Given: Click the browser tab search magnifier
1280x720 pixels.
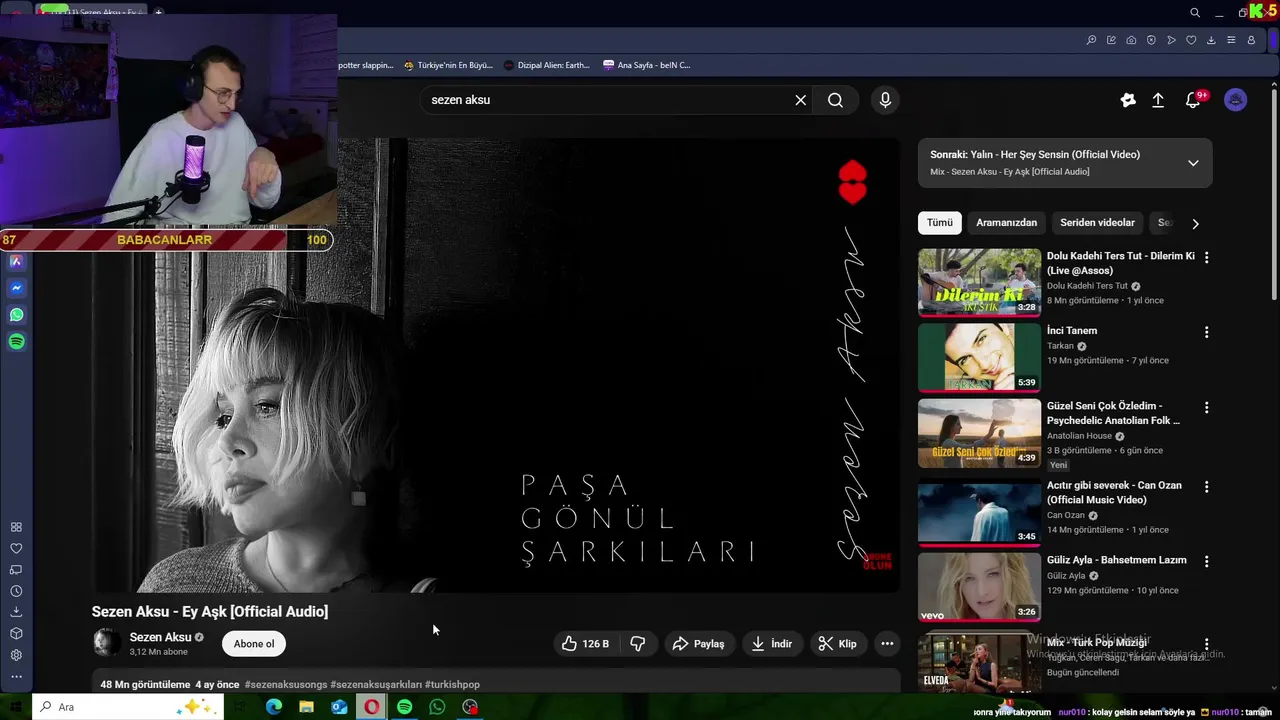Looking at the screenshot, I should pos(1195,13).
